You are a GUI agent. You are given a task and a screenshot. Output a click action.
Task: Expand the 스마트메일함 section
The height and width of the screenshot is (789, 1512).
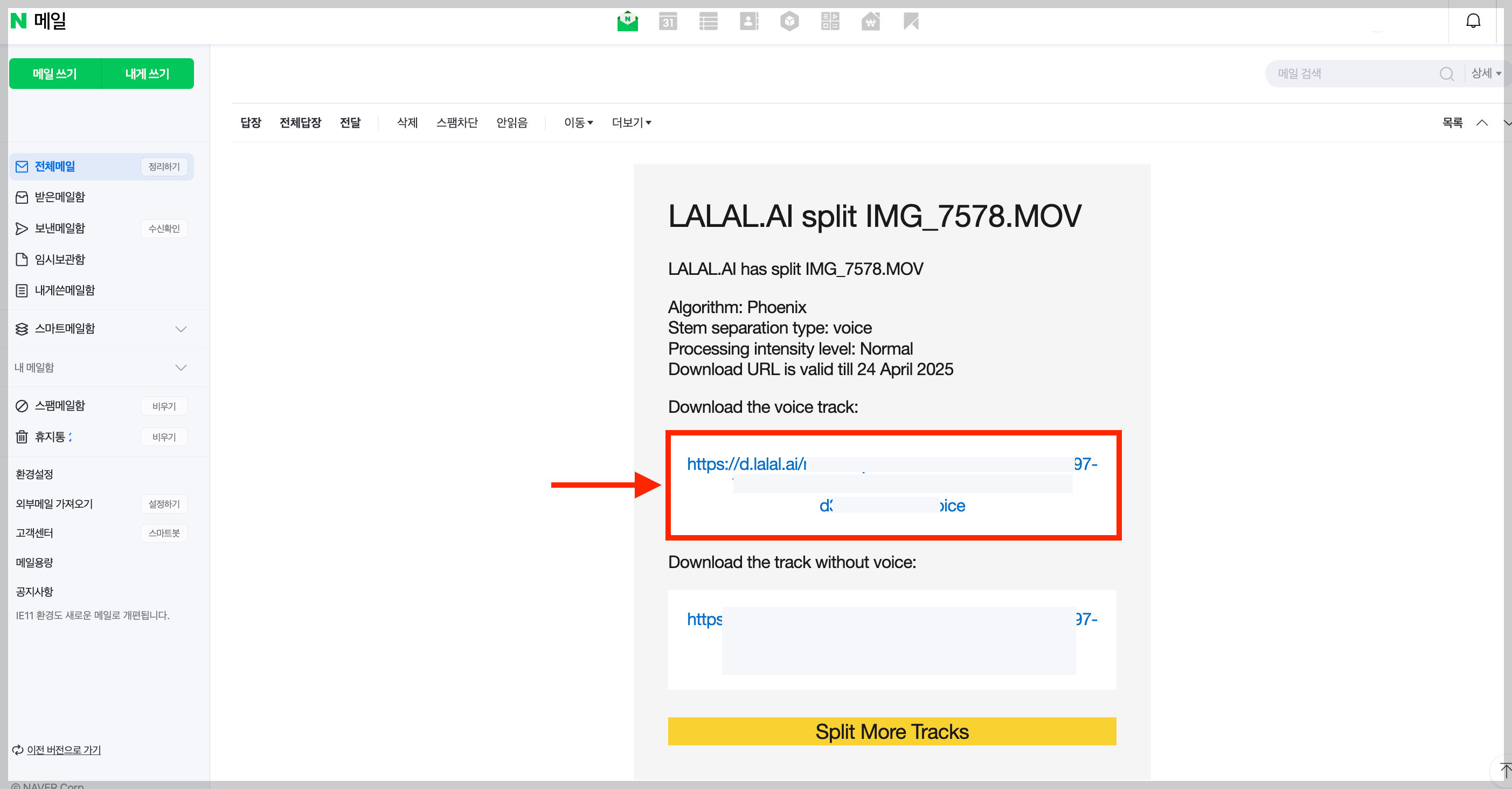(x=181, y=329)
